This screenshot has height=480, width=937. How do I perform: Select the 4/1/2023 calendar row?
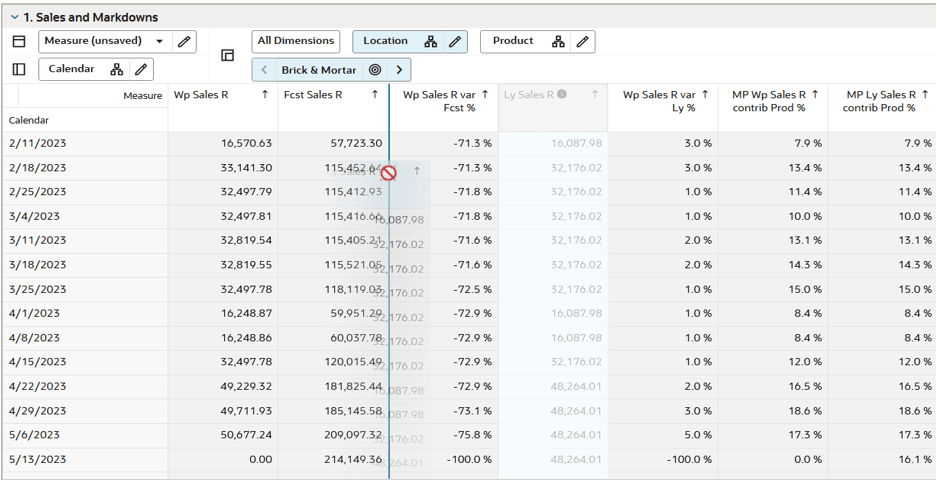tap(85, 313)
